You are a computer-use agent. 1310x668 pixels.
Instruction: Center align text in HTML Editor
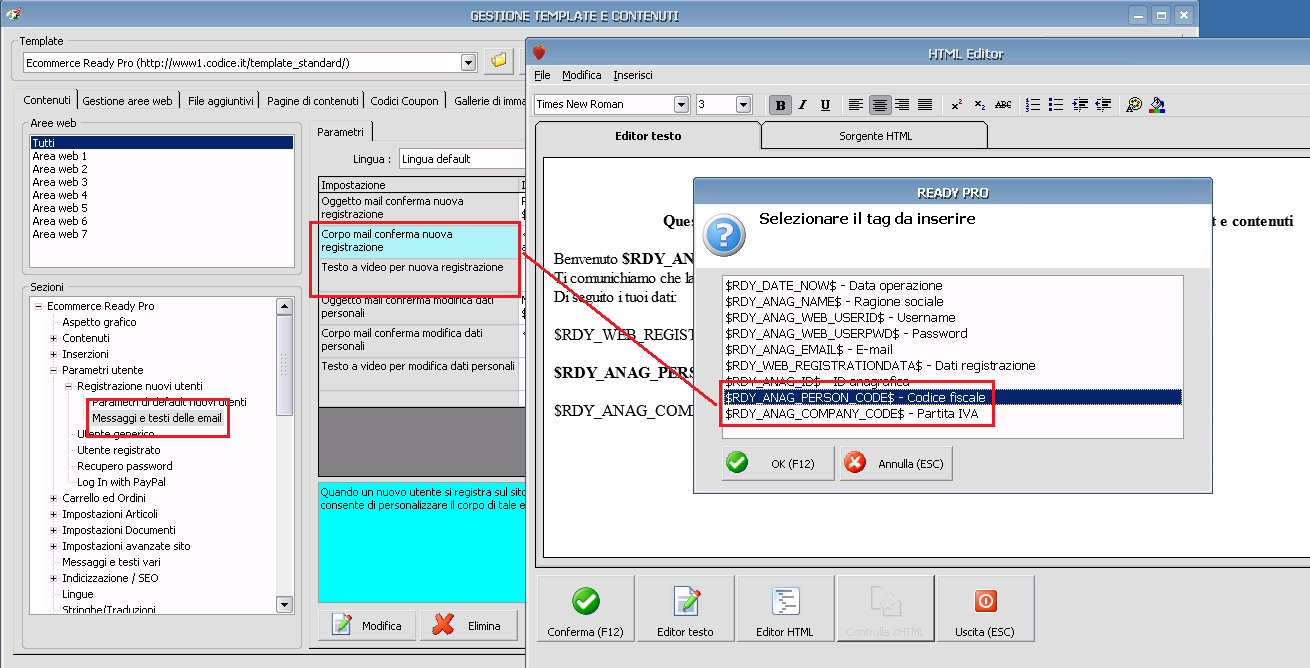tap(880, 105)
